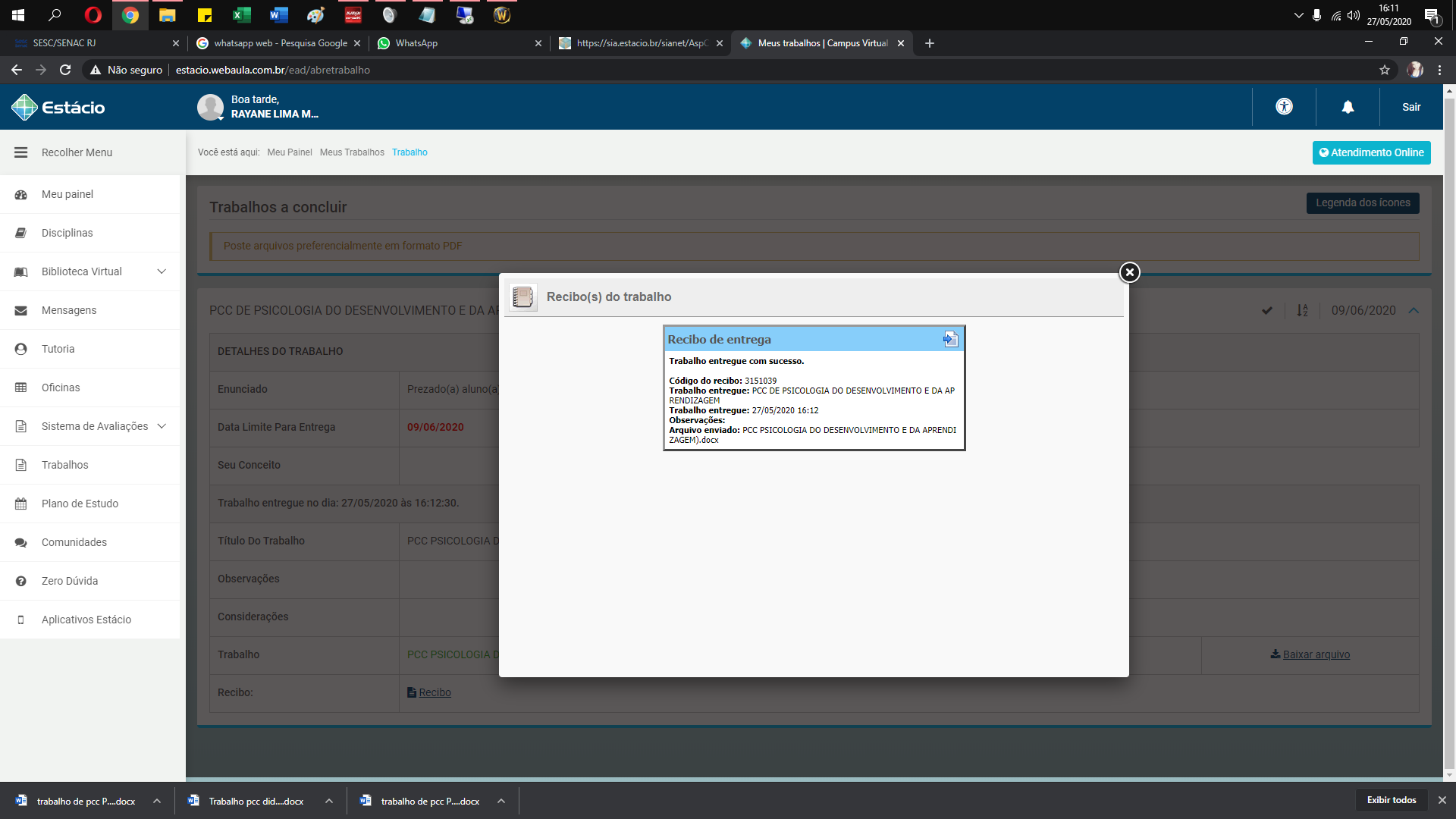Collapse the PCC de Psicologia work panel
Screen dimensions: 1456x819
(1414, 310)
